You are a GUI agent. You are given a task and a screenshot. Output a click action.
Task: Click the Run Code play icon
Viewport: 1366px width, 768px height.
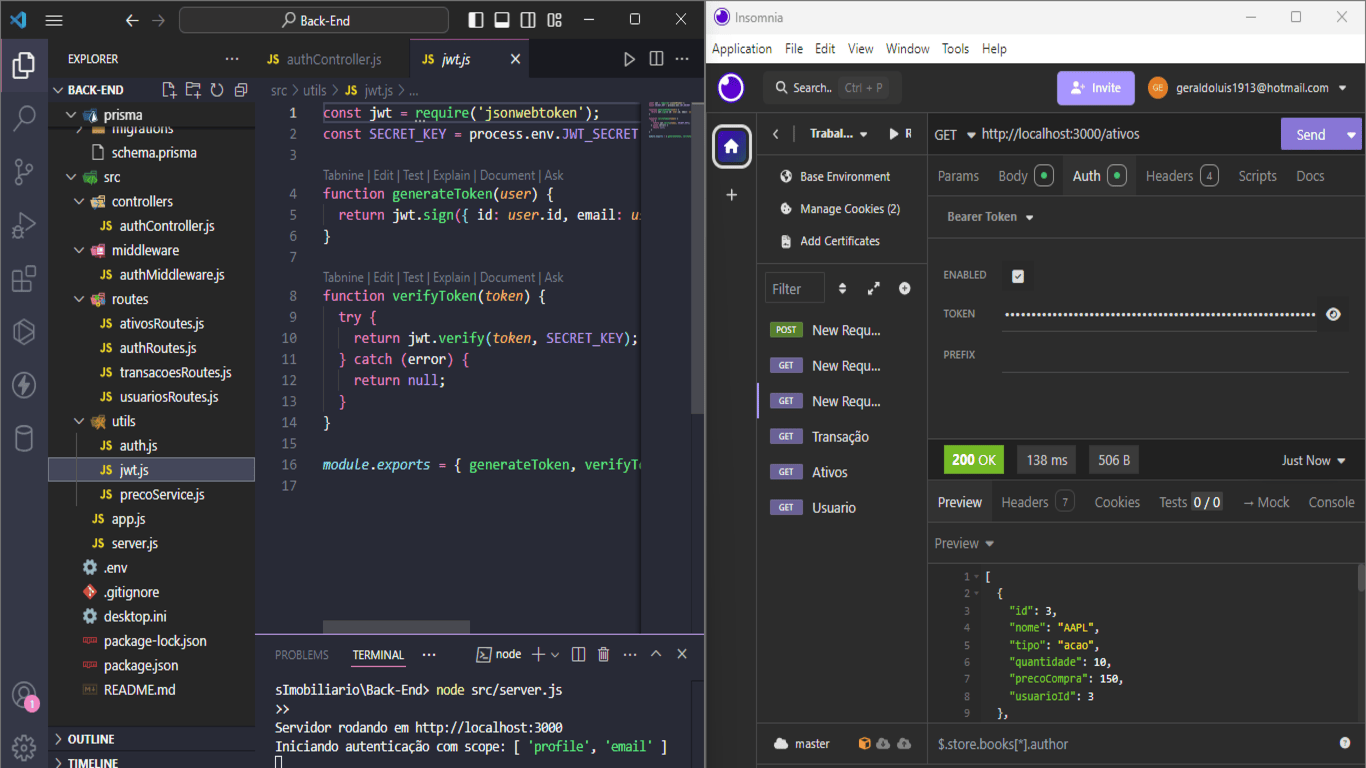[x=629, y=60]
